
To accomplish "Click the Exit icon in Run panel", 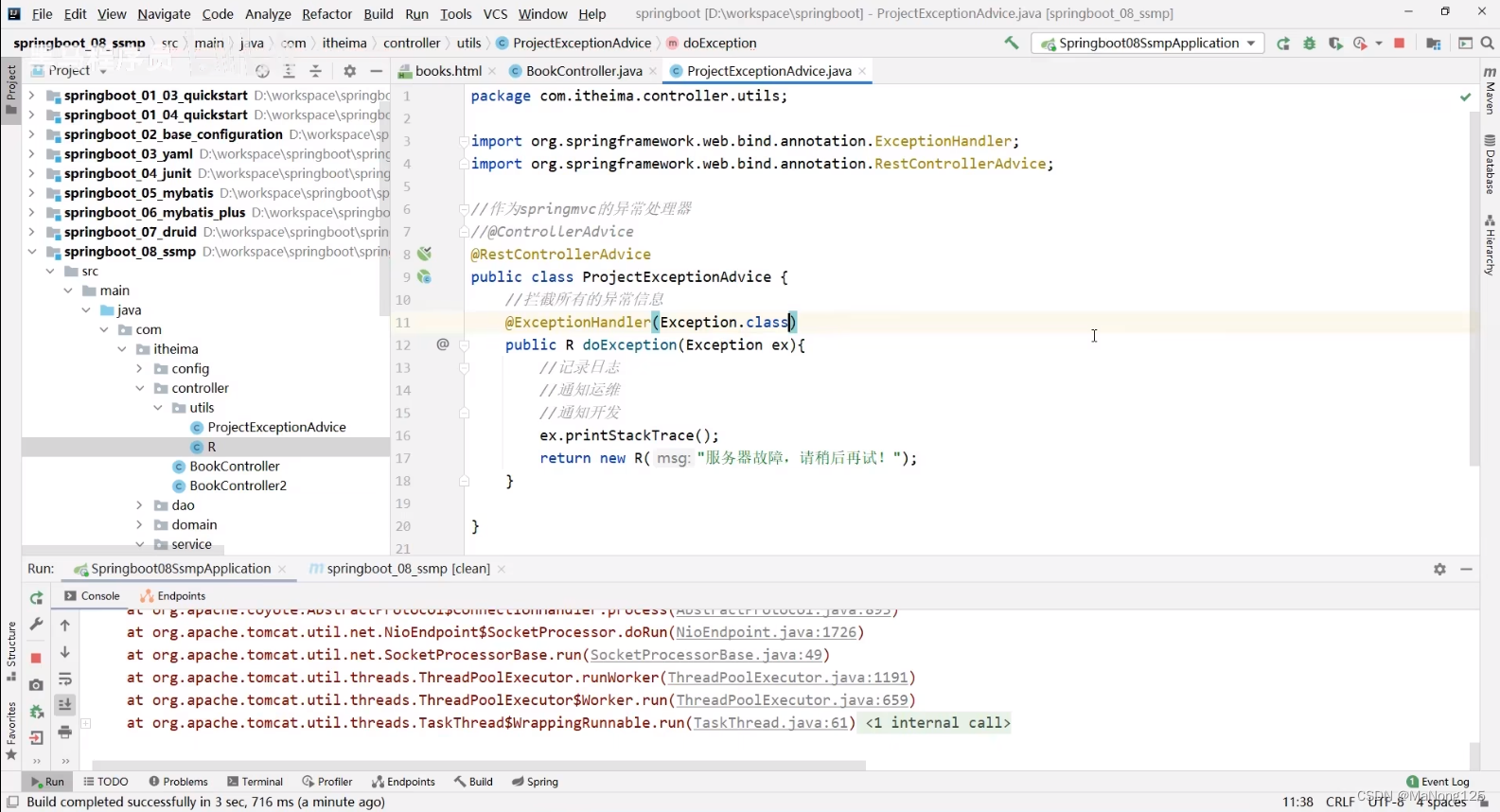I will pyautogui.click(x=36, y=738).
